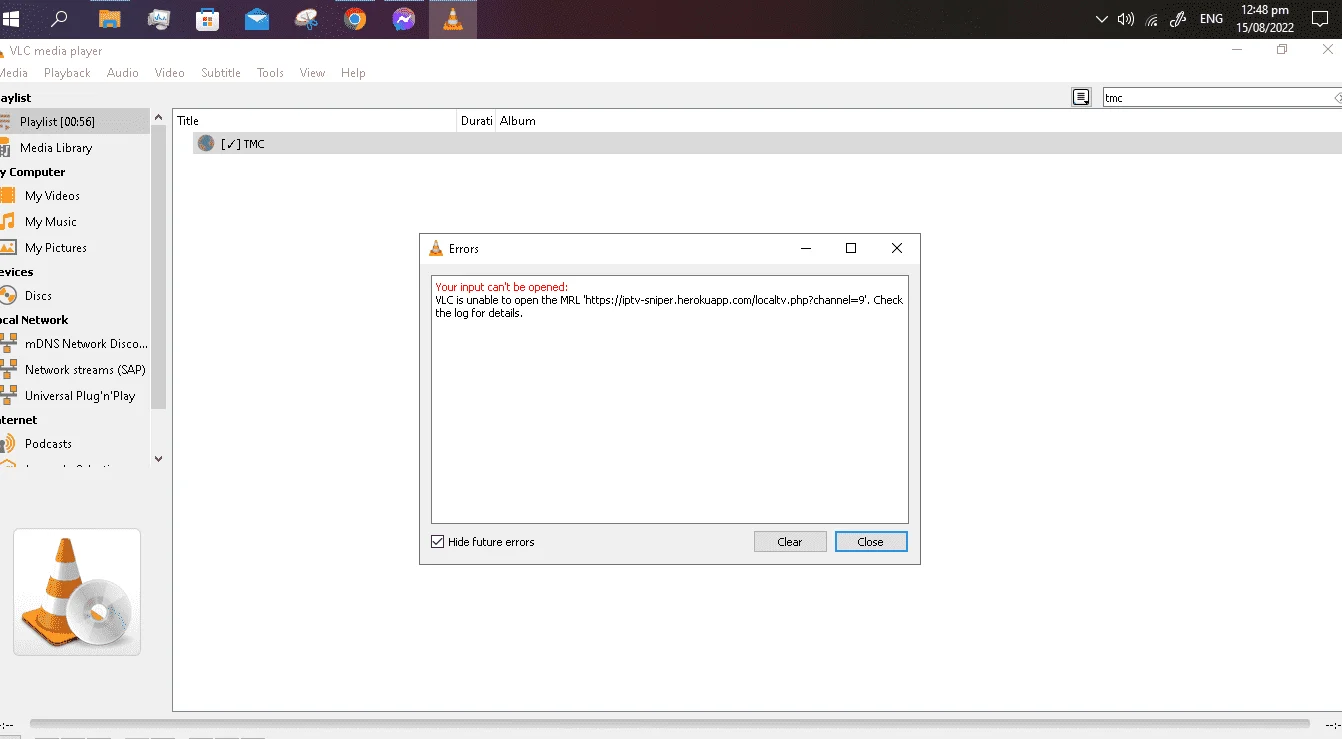Open the taskbar search magnifier
1342x739 pixels.
pyautogui.click(x=60, y=18)
